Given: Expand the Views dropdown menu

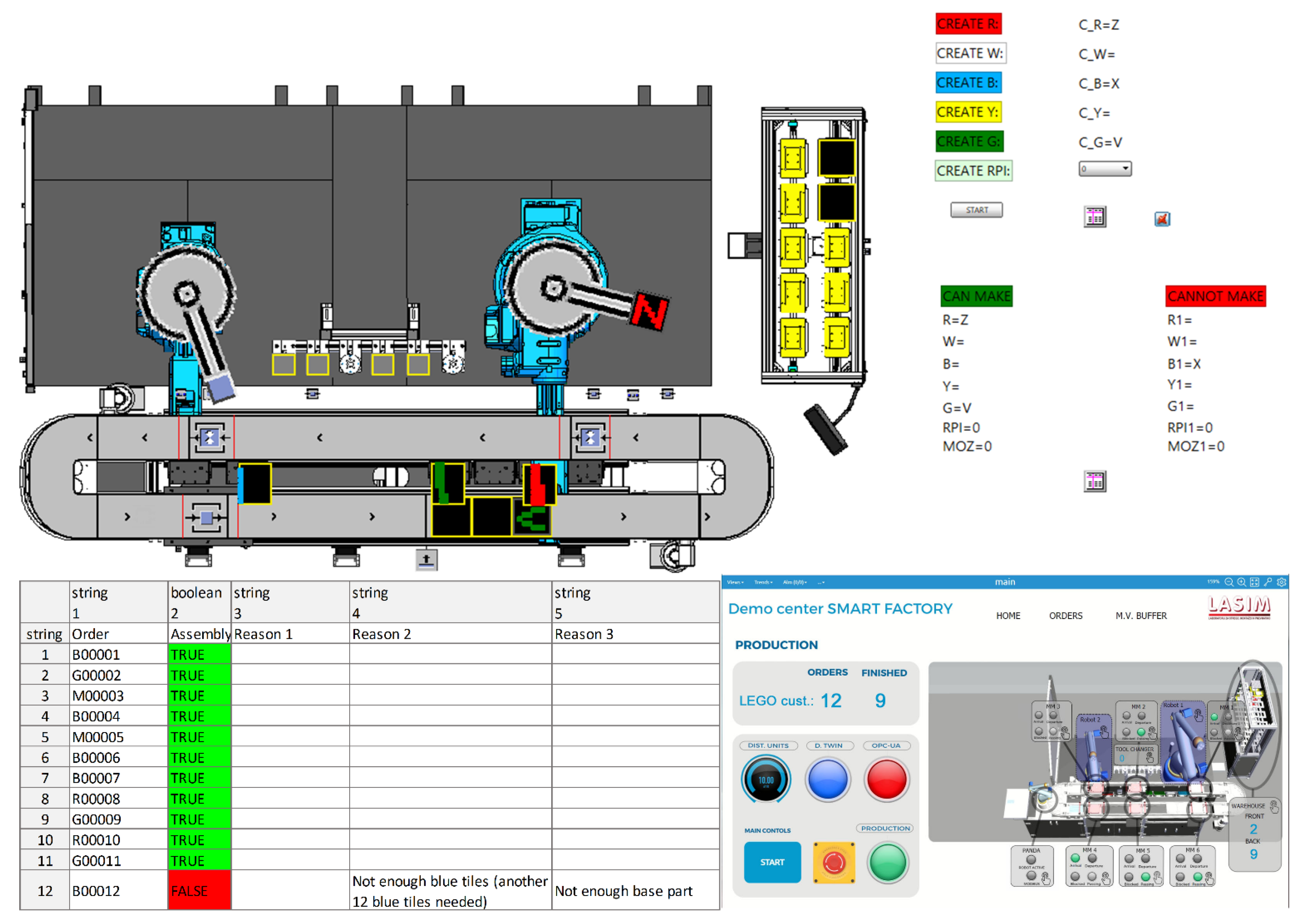Looking at the screenshot, I should click(735, 582).
